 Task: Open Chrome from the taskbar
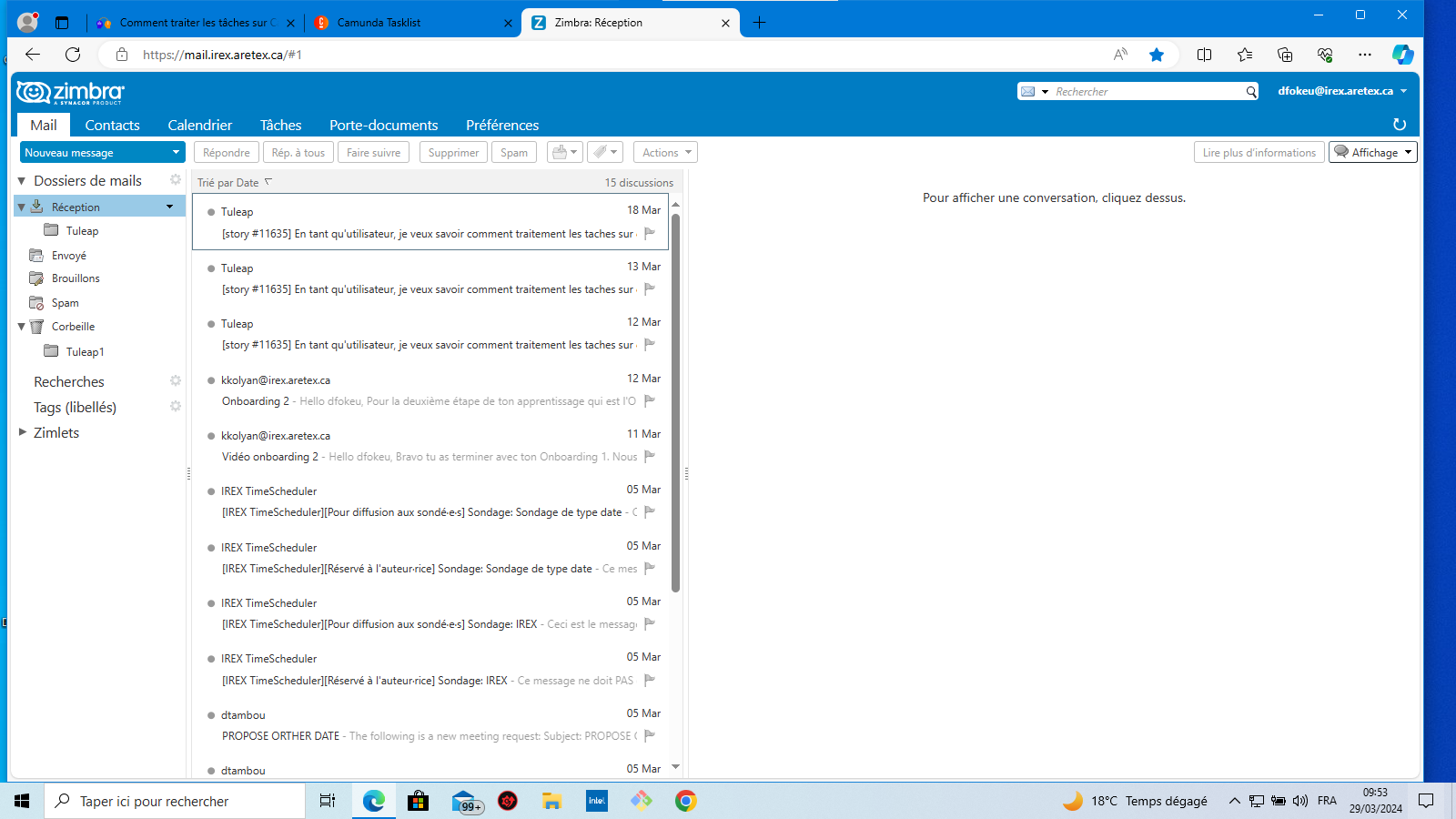[686, 801]
